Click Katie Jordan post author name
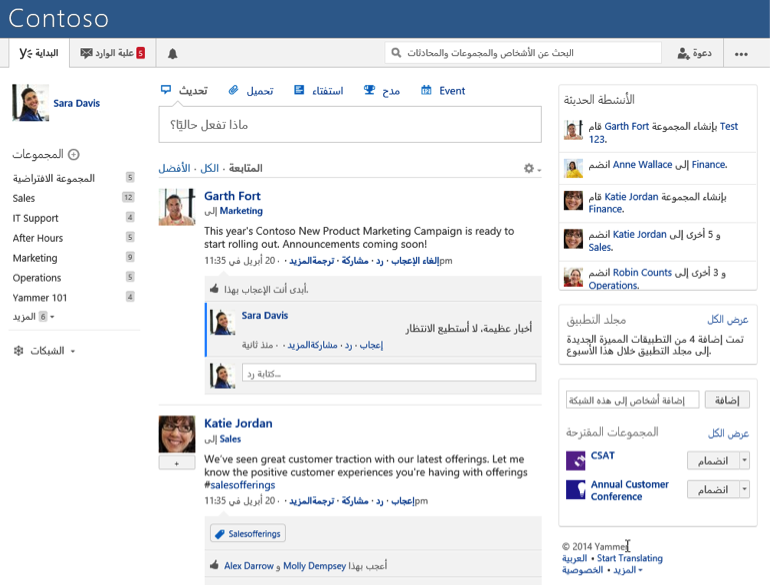The height and width of the screenshot is (586, 770). tap(238, 423)
